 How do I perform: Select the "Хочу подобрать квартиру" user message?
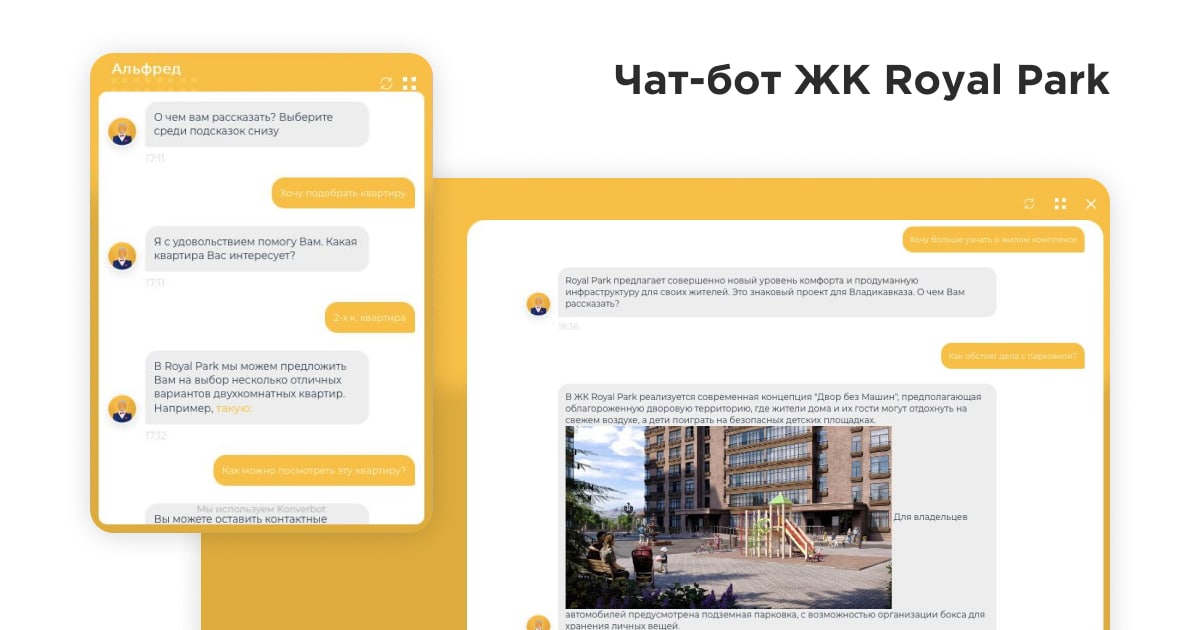(x=343, y=193)
